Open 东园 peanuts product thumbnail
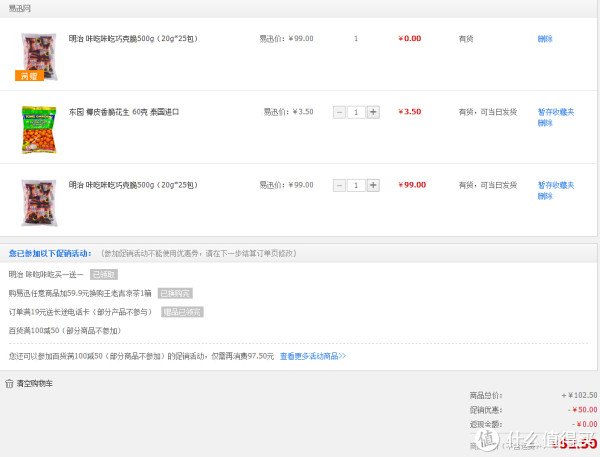The height and width of the screenshot is (457, 600). (x=39, y=130)
